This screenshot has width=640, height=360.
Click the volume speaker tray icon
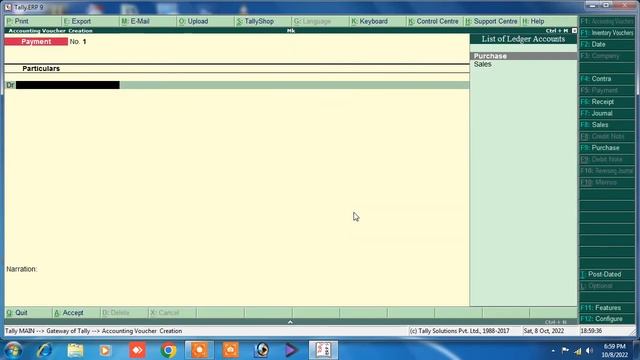click(x=589, y=351)
